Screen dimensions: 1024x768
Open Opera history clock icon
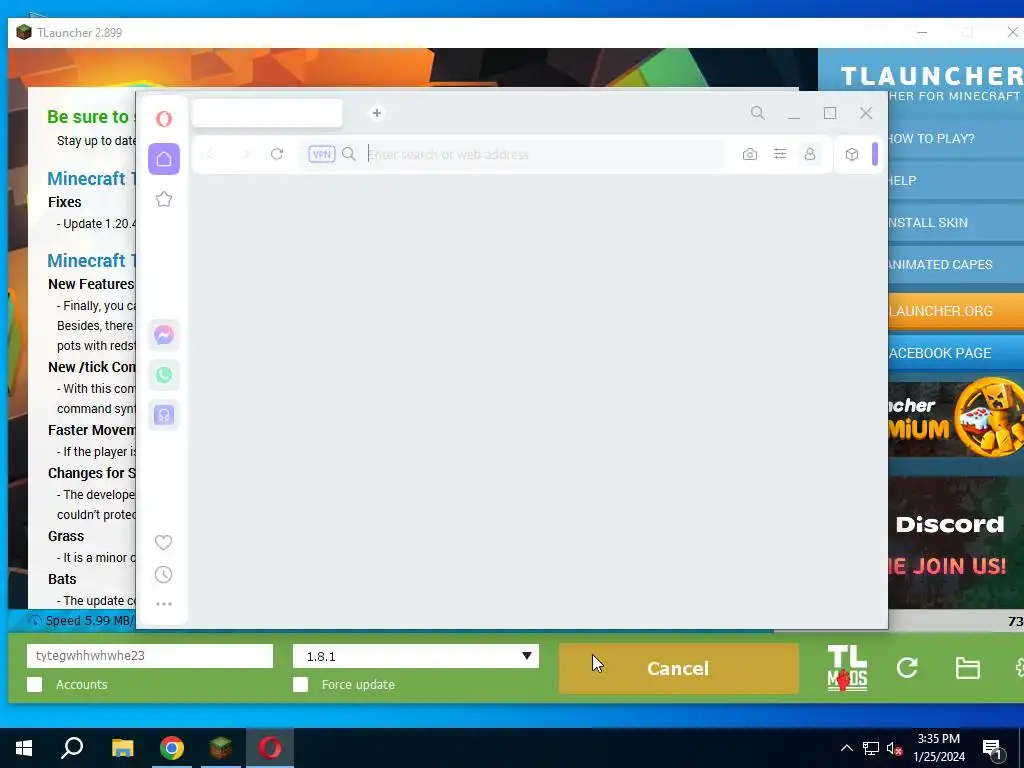[x=163, y=575]
